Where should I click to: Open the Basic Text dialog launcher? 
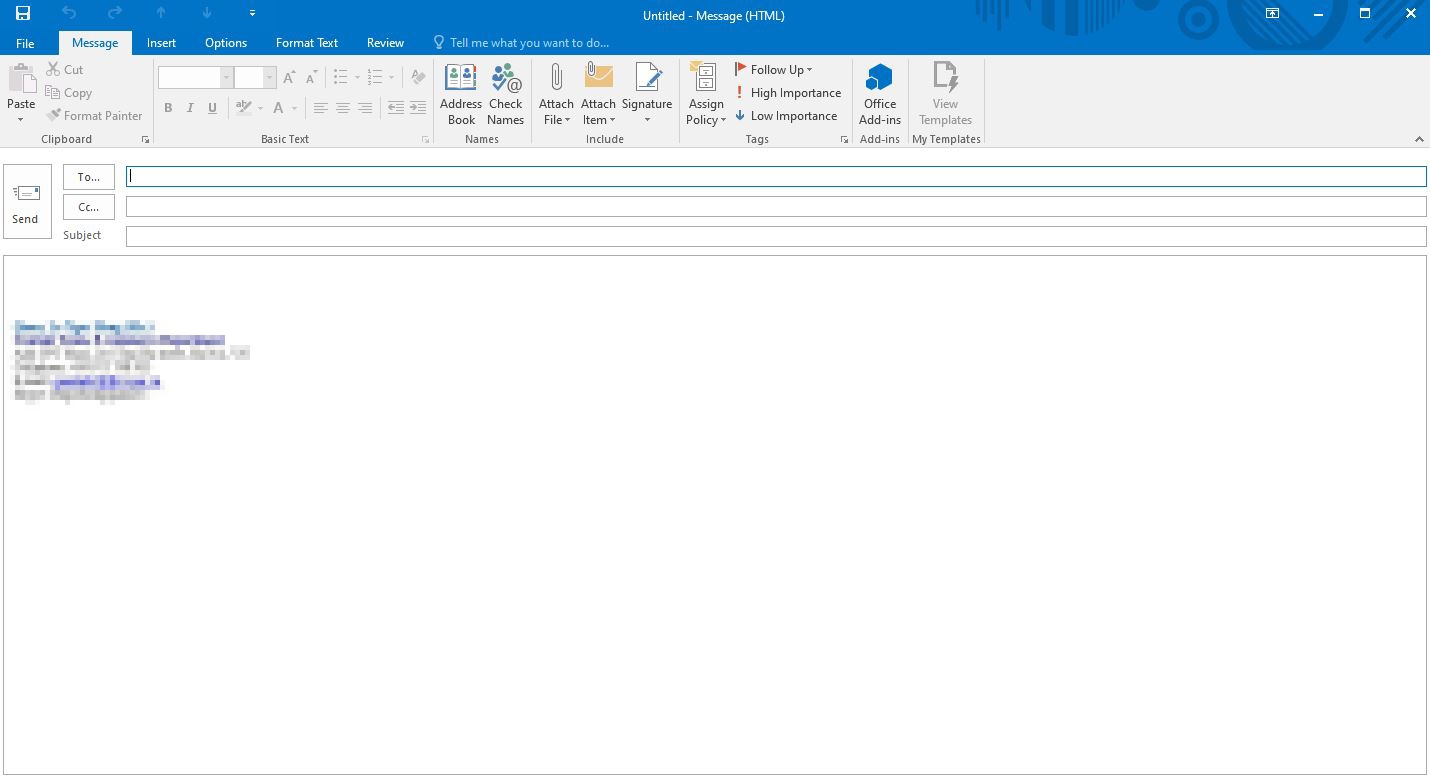click(425, 139)
